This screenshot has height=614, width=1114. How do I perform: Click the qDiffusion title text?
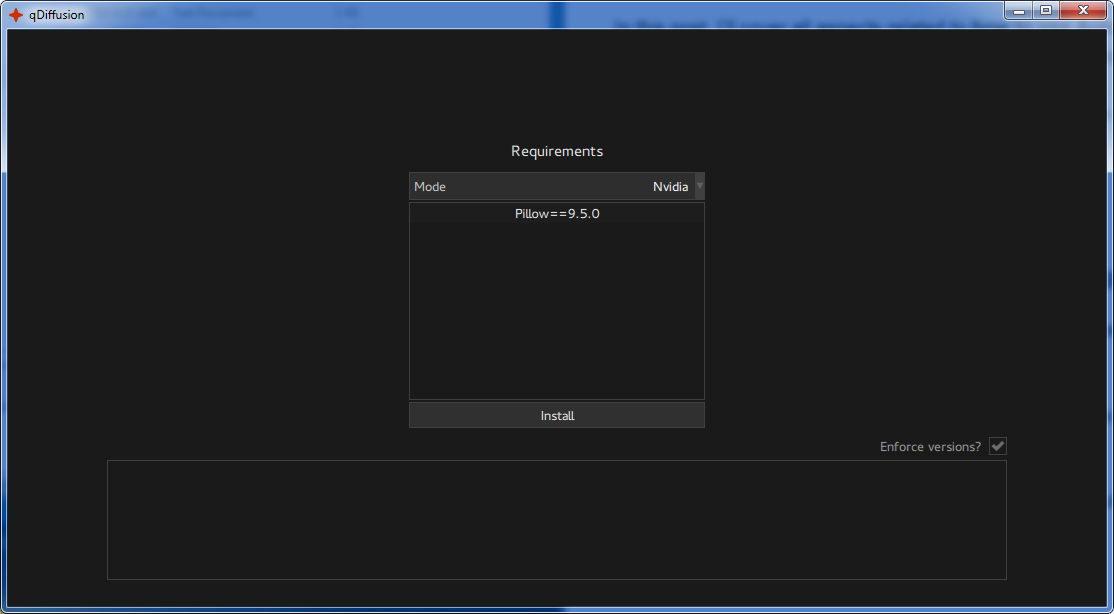click(57, 15)
